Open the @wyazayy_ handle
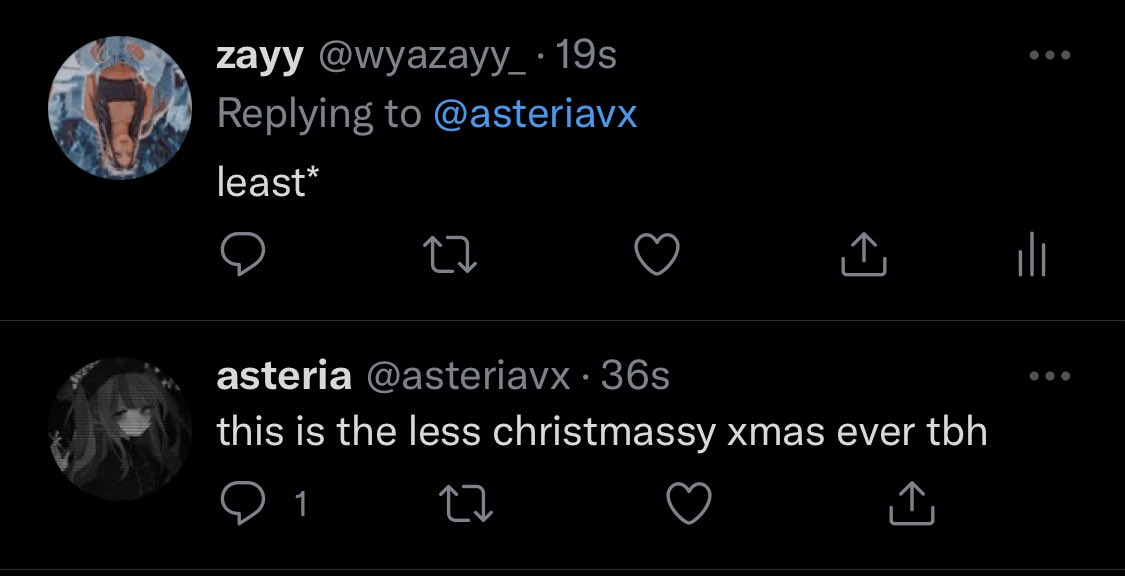1125x576 pixels. pos(420,56)
